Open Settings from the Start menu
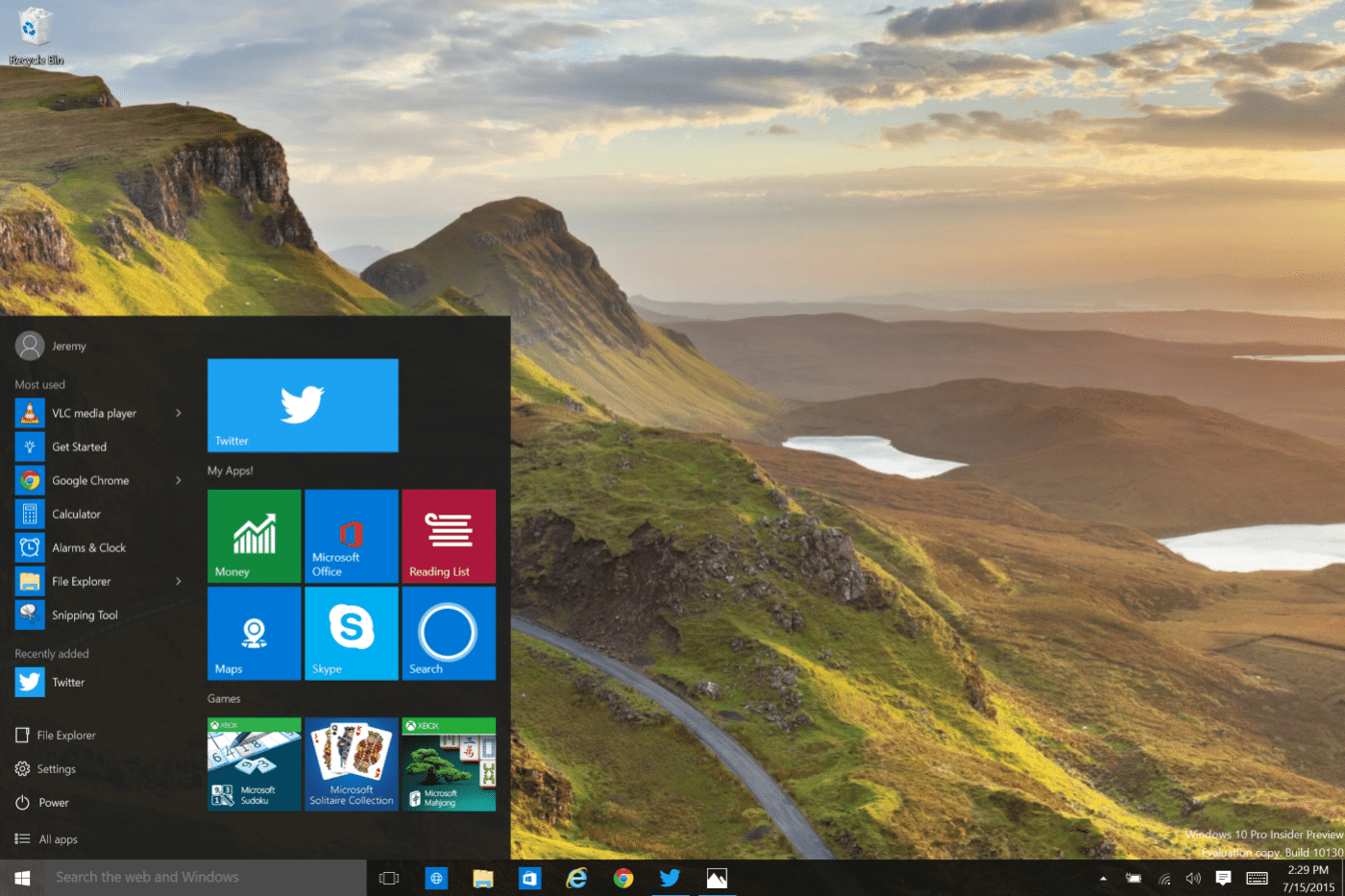1345x896 pixels. click(x=58, y=768)
